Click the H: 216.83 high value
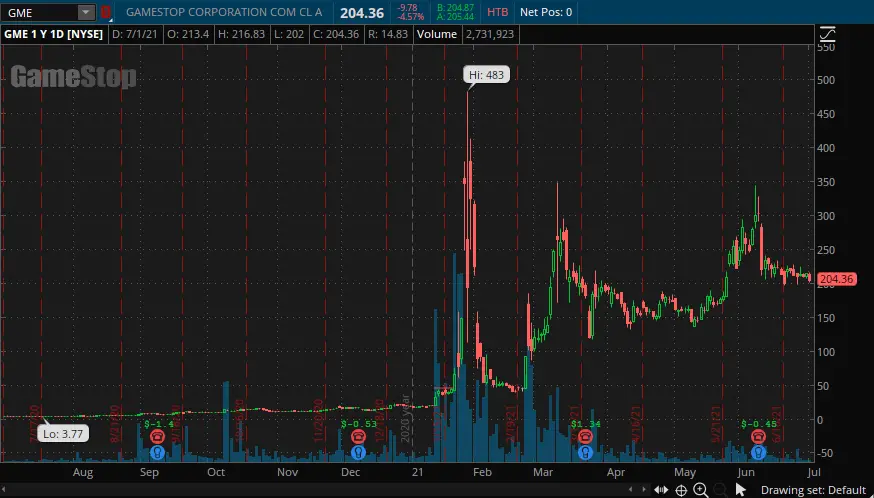This screenshot has height=498, width=874. tap(241, 34)
